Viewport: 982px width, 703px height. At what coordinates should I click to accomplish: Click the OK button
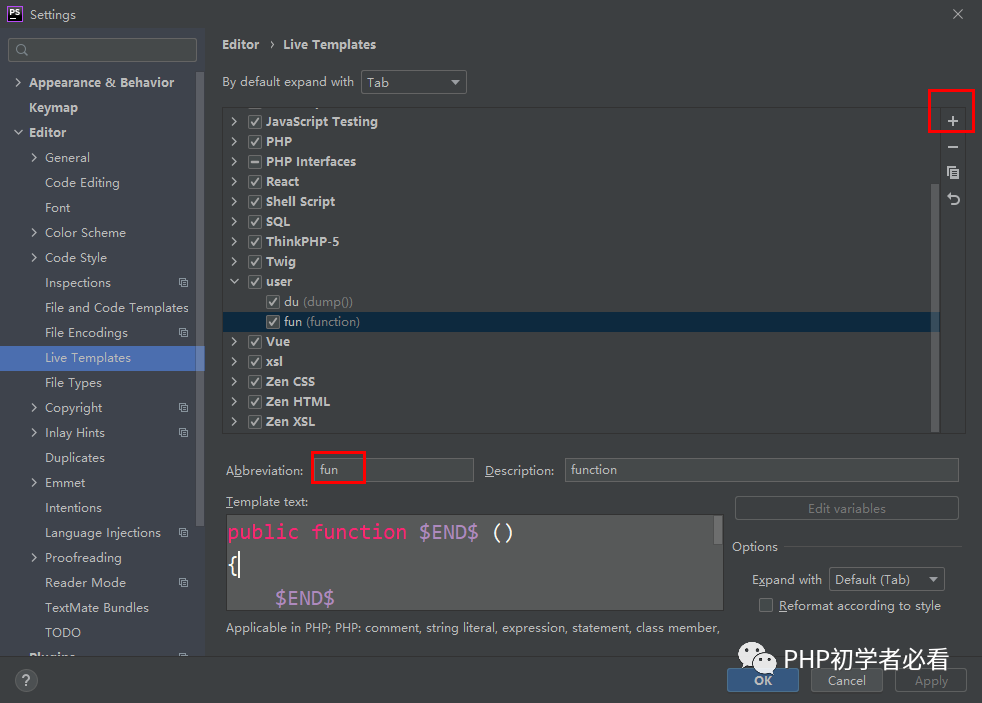(x=763, y=680)
